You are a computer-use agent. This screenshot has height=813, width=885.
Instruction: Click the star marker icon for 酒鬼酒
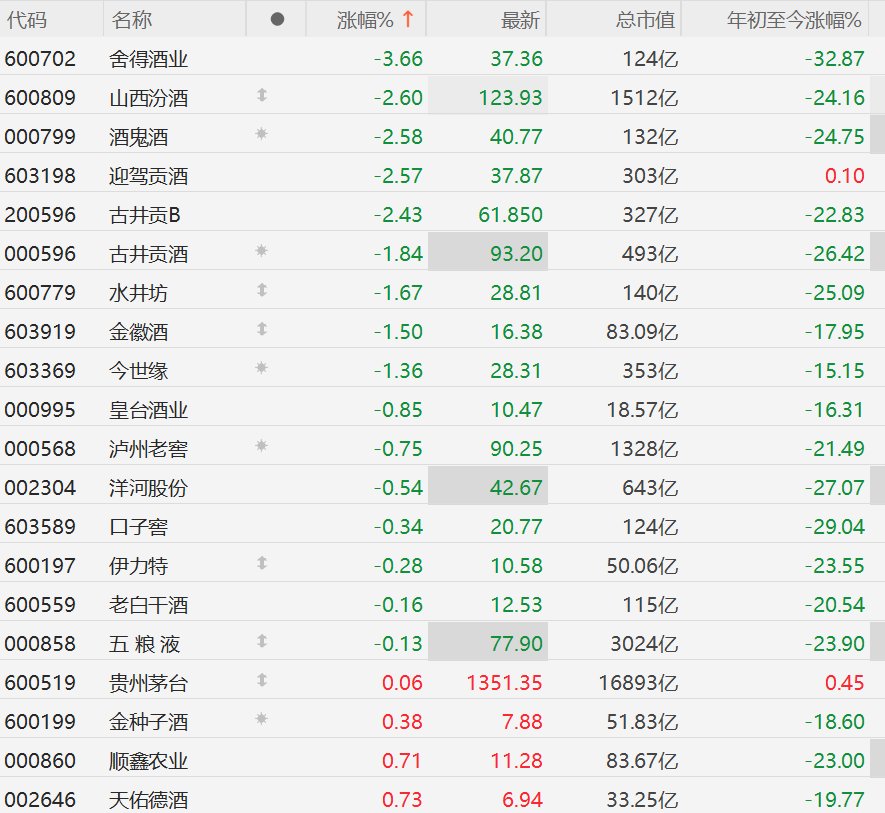(x=261, y=134)
